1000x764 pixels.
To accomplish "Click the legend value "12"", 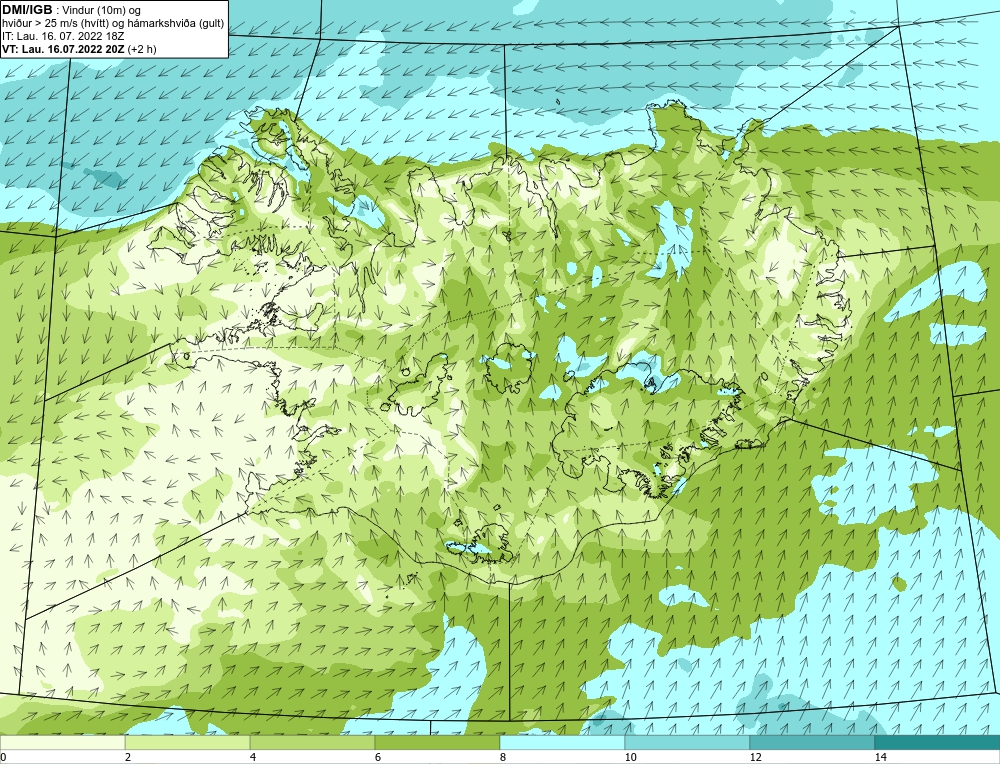I will click(755, 757).
